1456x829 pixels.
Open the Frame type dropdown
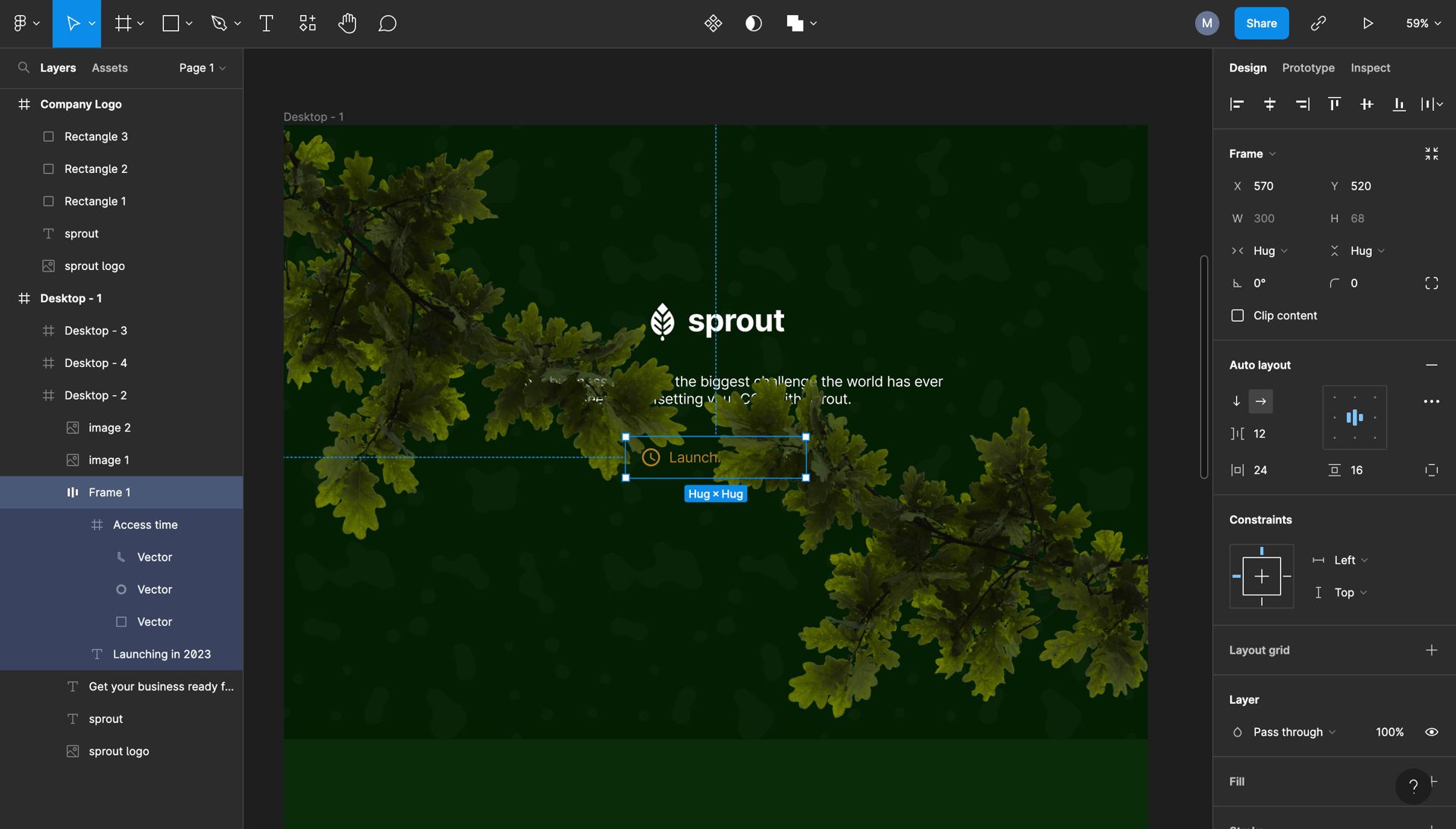coord(1252,154)
